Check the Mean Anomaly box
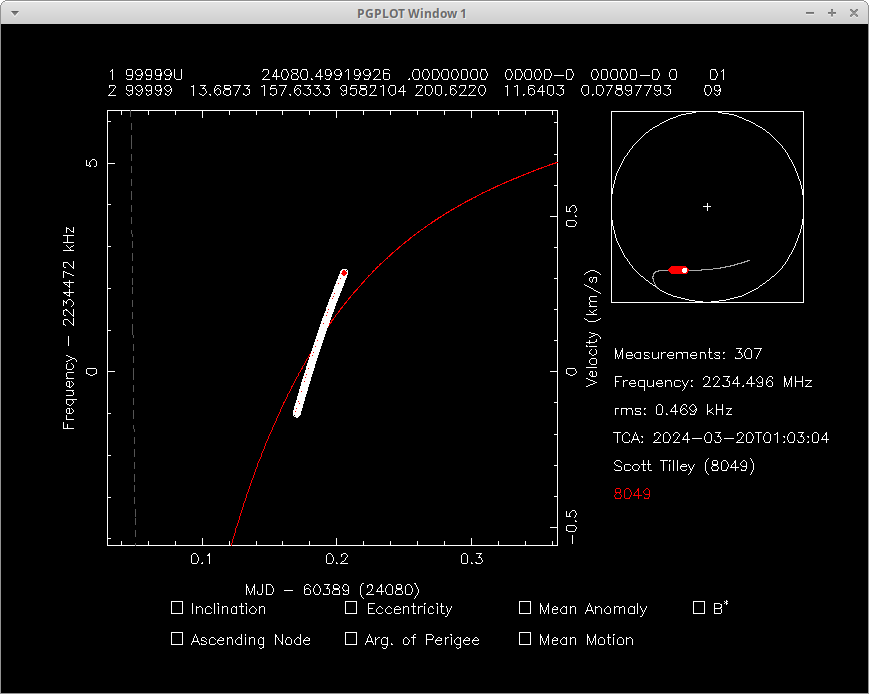 (x=525, y=608)
